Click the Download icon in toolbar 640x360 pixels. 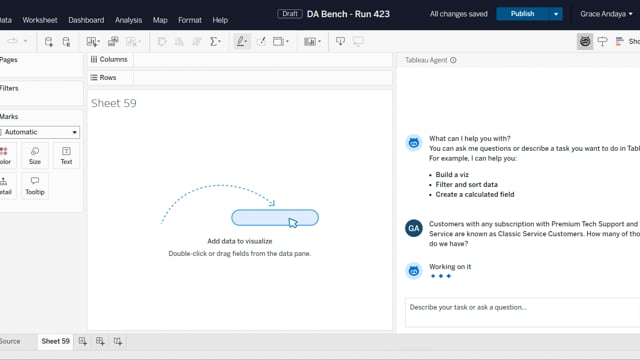(340, 41)
